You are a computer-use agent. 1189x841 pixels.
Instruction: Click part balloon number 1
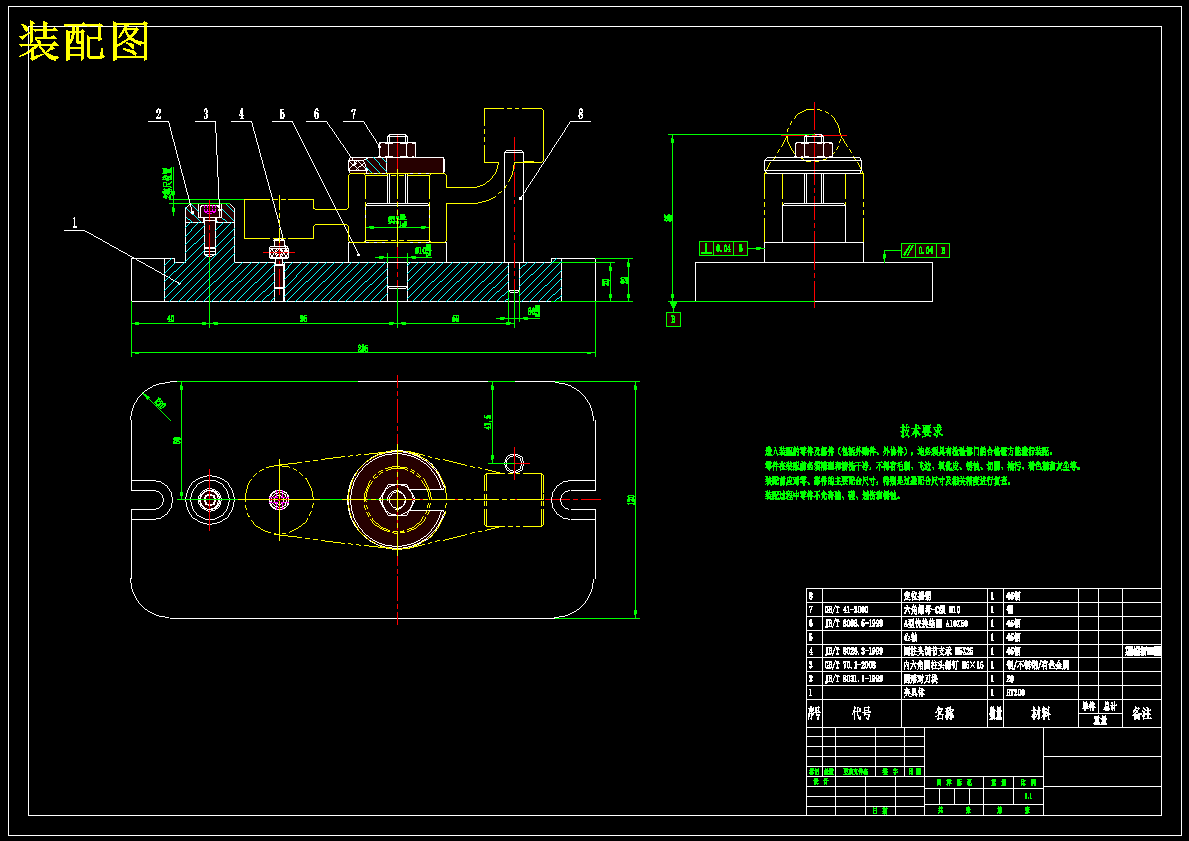tap(74, 223)
